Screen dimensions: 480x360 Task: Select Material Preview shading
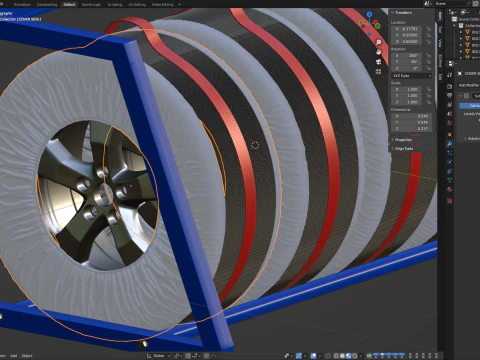(x=348, y=356)
